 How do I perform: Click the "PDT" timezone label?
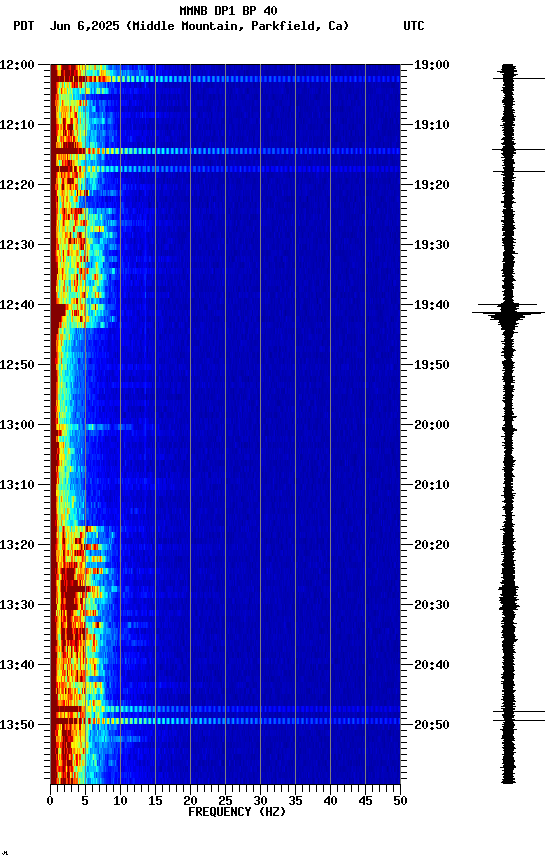point(23,26)
